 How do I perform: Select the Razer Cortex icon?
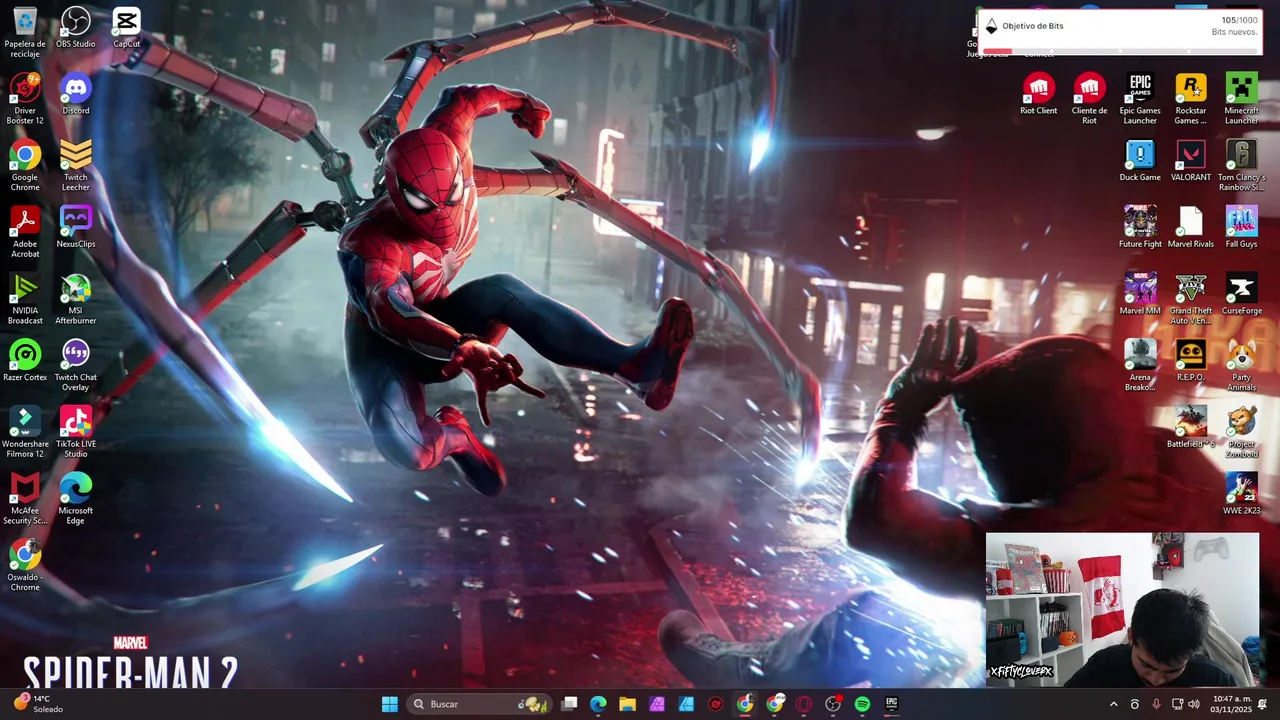click(25, 361)
